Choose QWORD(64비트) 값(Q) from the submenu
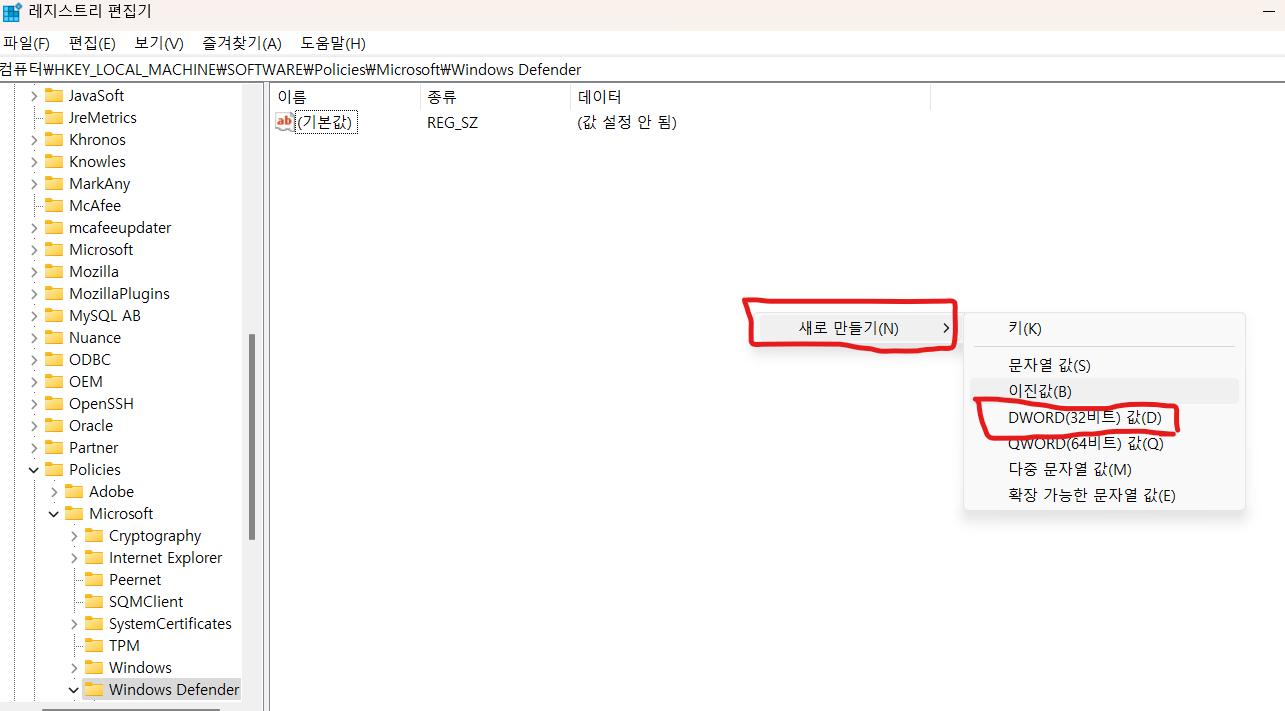Image resolution: width=1285 pixels, height=711 pixels. 1104,443
